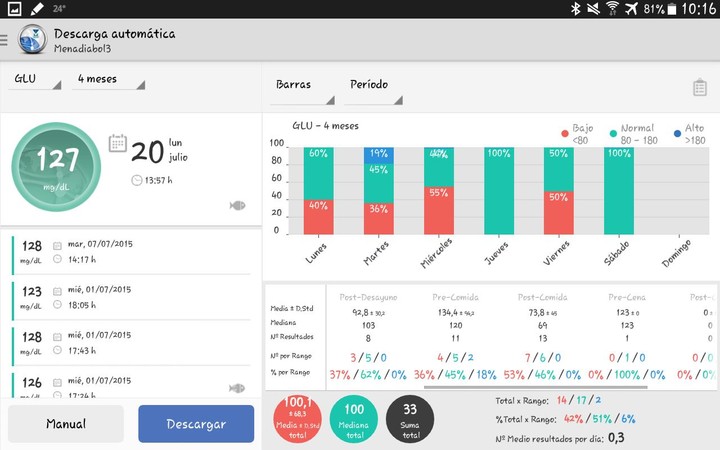The image size is (720, 450).
Task: Open the hamburger navigation menu
Action: click(x=5, y=41)
